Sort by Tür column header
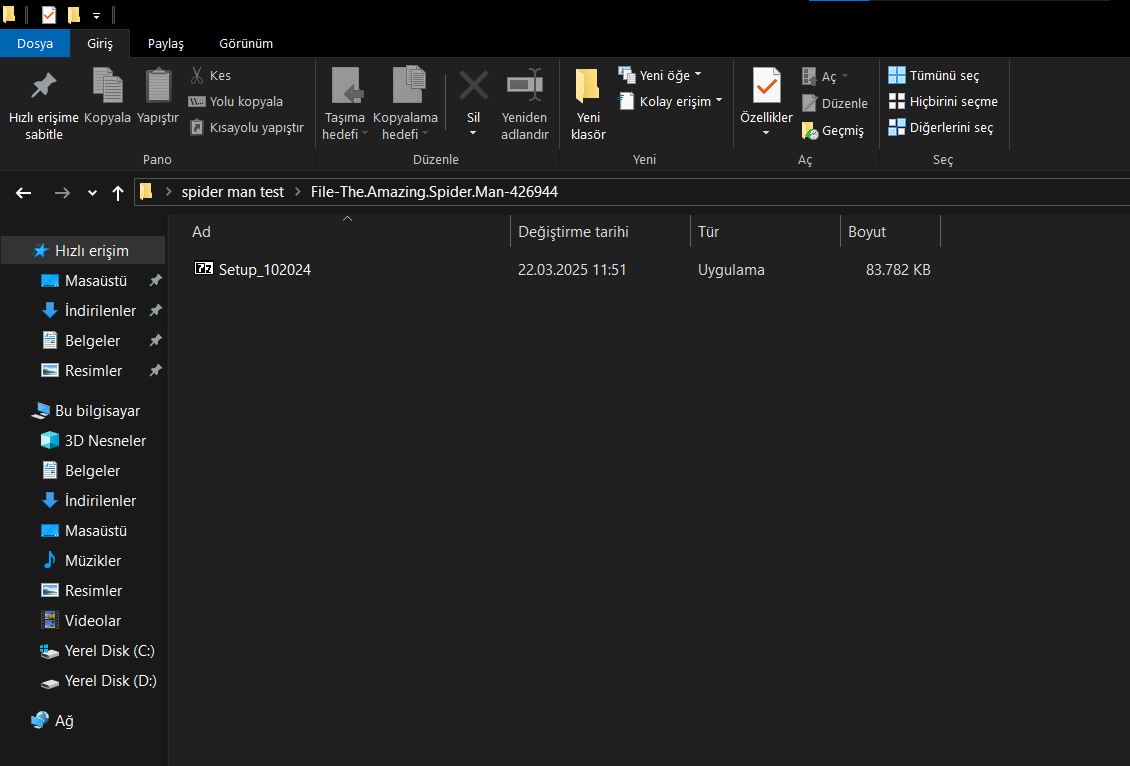Screen dimensions: 1130x766 (x=765, y=231)
